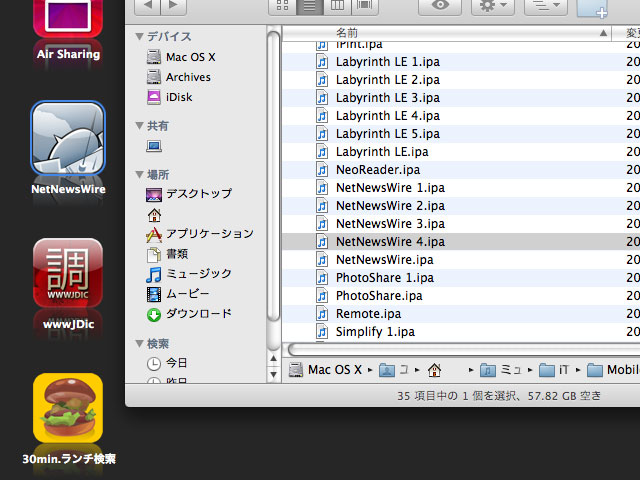Sort files by the 名前 column header
Viewport: 640px width, 480px height.
(447, 33)
